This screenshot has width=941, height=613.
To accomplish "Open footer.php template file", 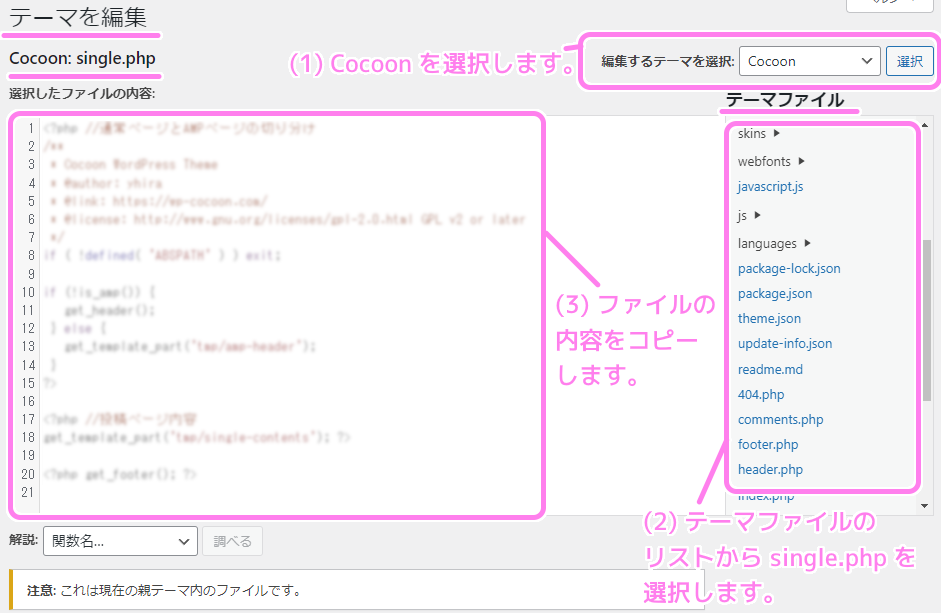I will [768, 445].
